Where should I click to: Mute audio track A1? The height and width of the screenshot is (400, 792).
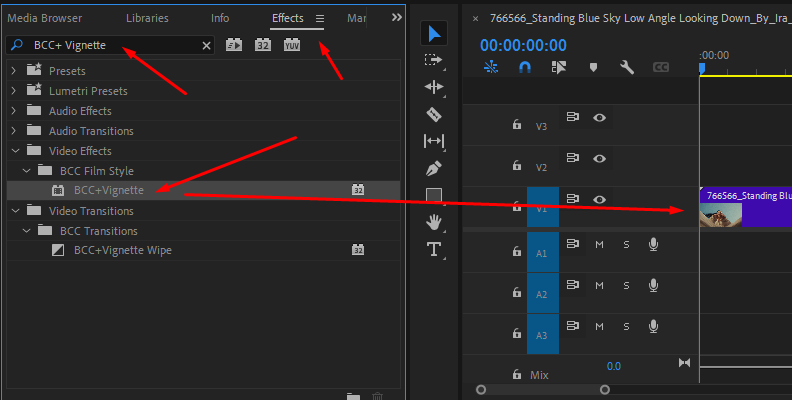point(599,244)
